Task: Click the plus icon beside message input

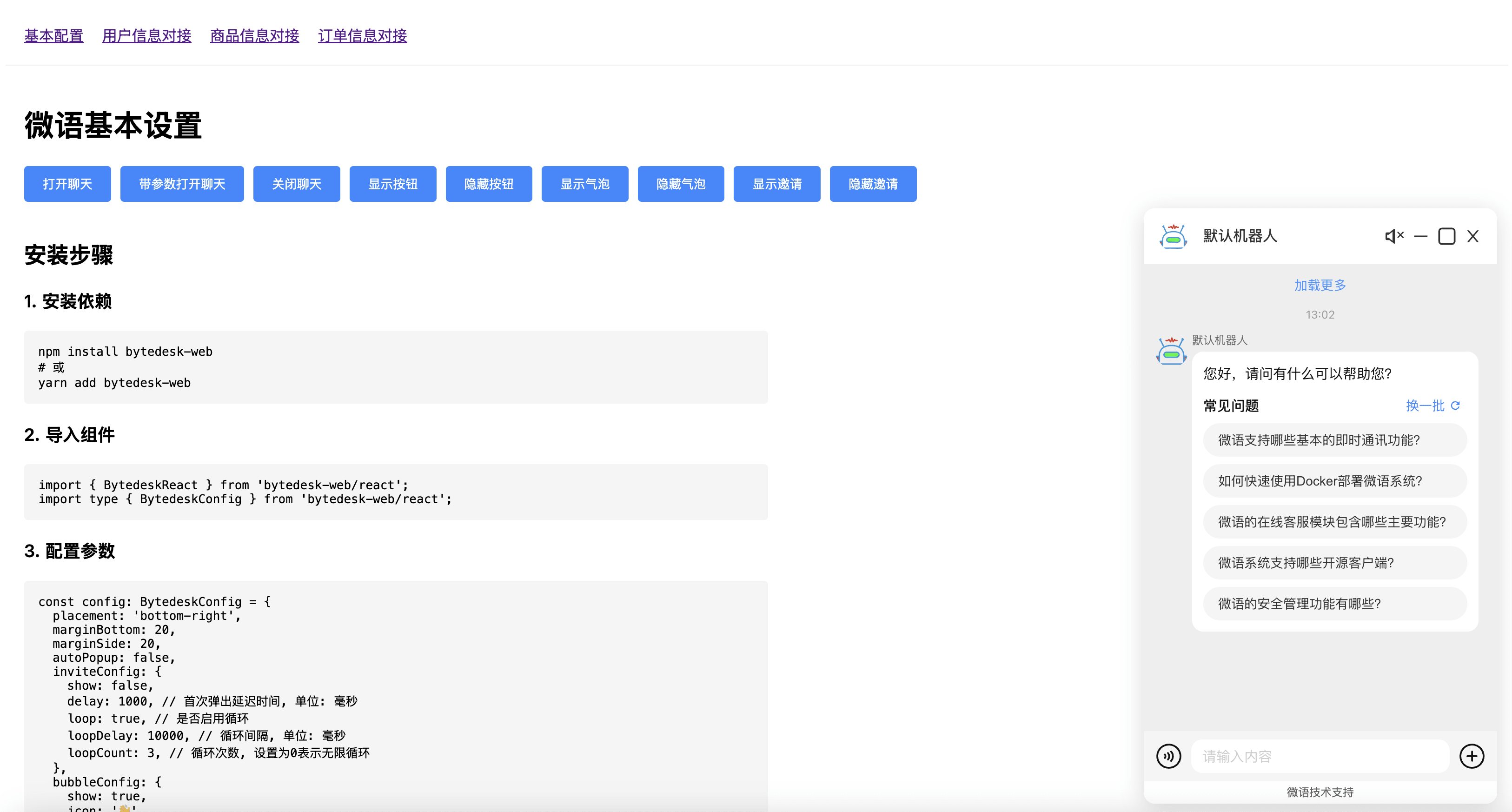Action: (x=1472, y=756)
